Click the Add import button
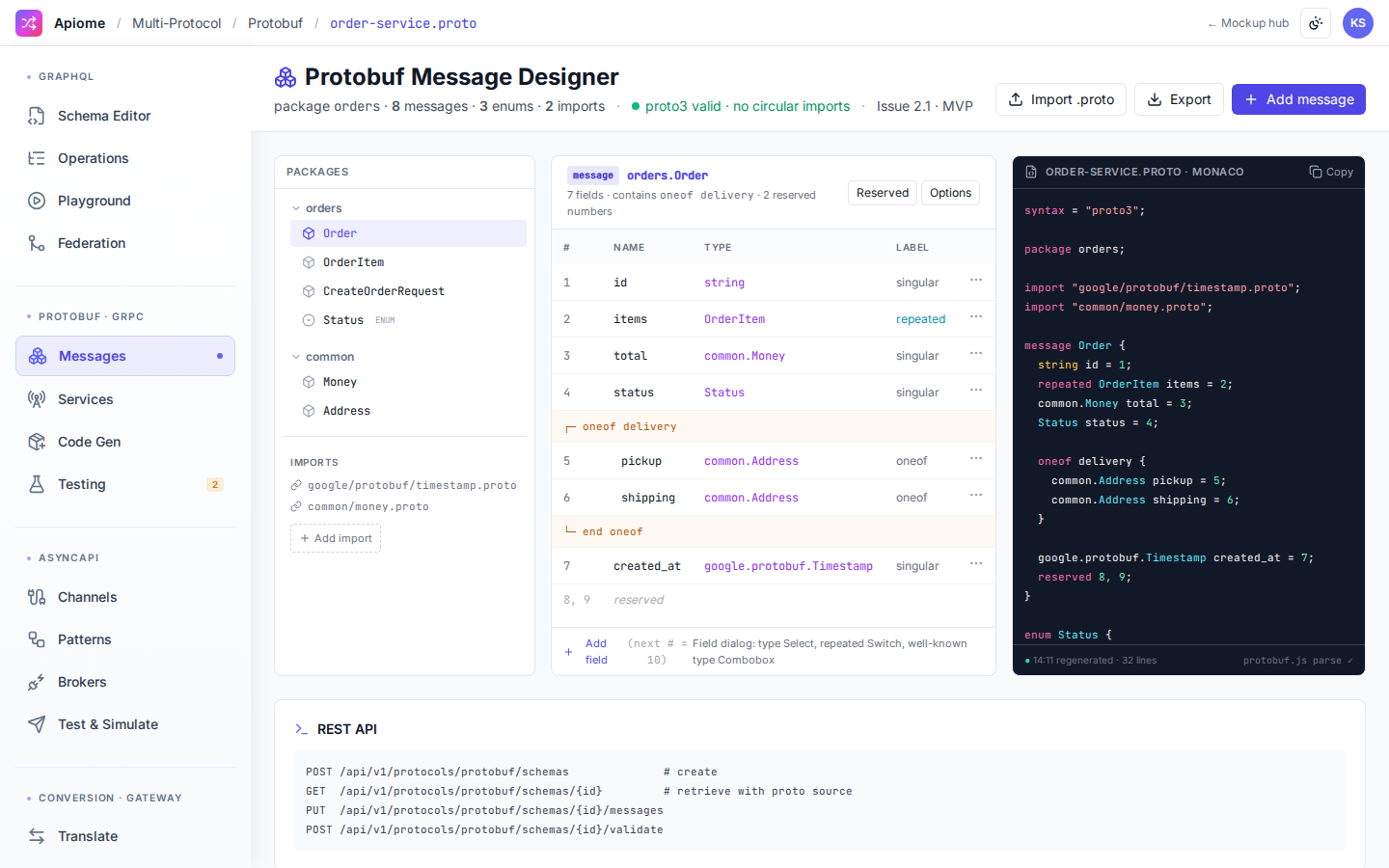The image size is (1389, 868). click(x=336, y=538)
